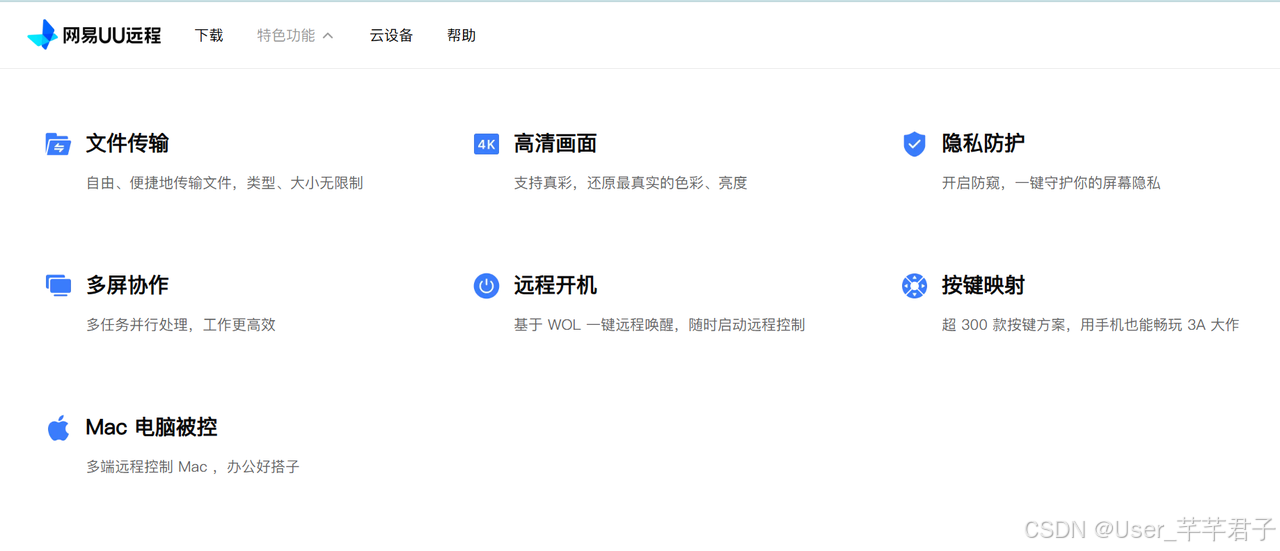The width and height of the screenshot is (1280, 551).
Task: Open the 按键映射 feature heading
Action: point(983,286)
